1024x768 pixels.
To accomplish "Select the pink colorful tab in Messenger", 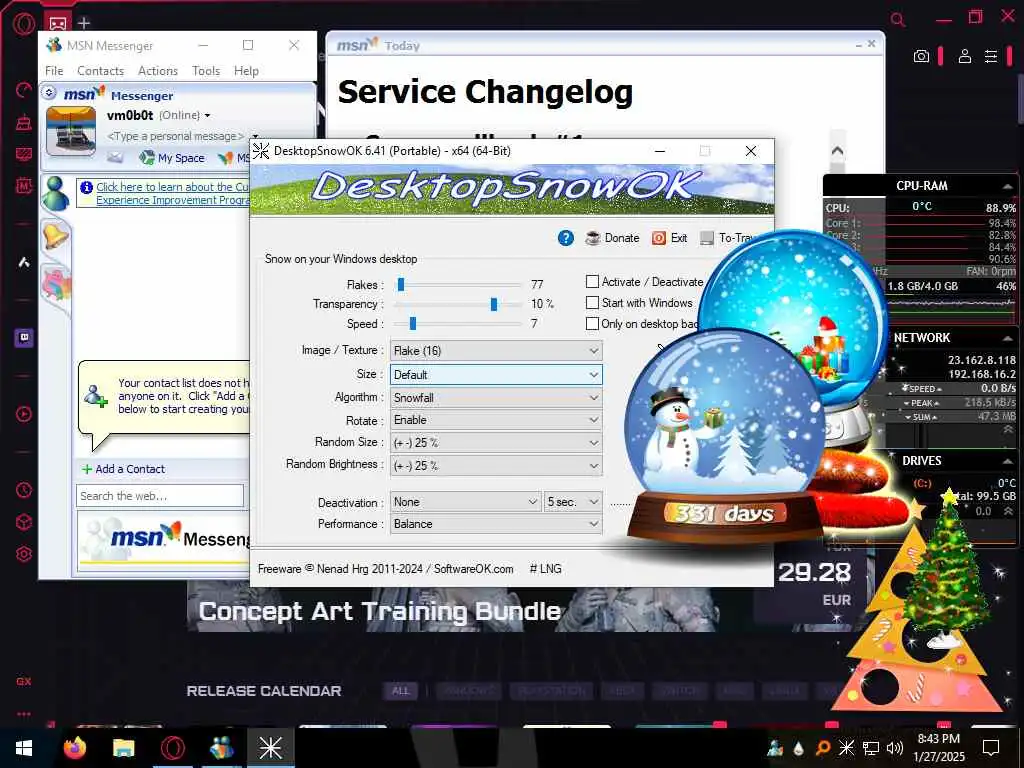I will [x=57, y=285].
